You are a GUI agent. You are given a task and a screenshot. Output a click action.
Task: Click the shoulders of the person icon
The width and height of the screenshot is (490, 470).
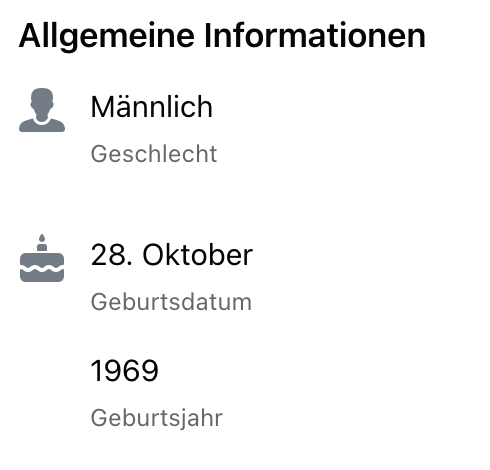coord(42,126)
